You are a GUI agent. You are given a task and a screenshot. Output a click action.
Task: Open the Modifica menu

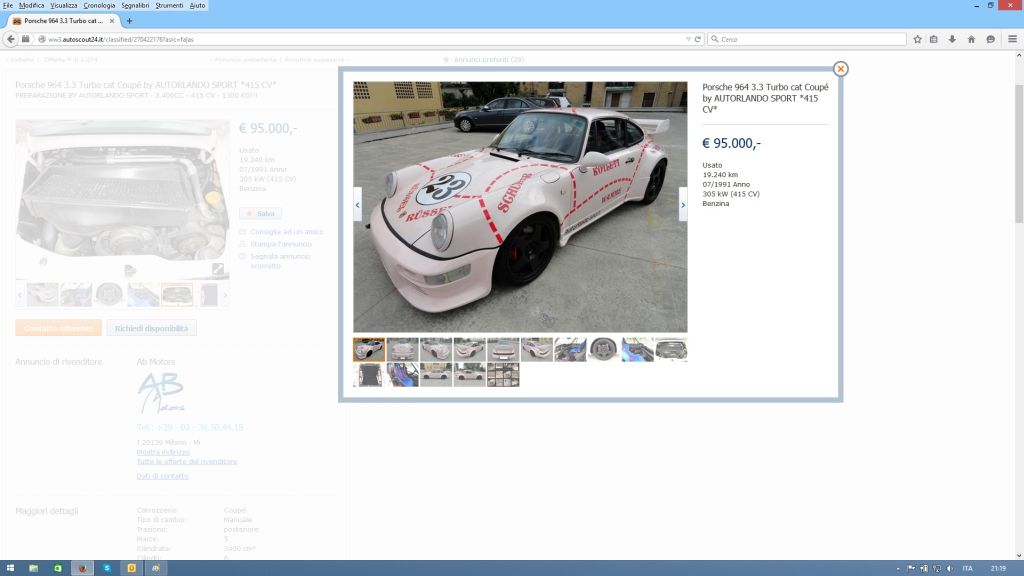point(31,5)
